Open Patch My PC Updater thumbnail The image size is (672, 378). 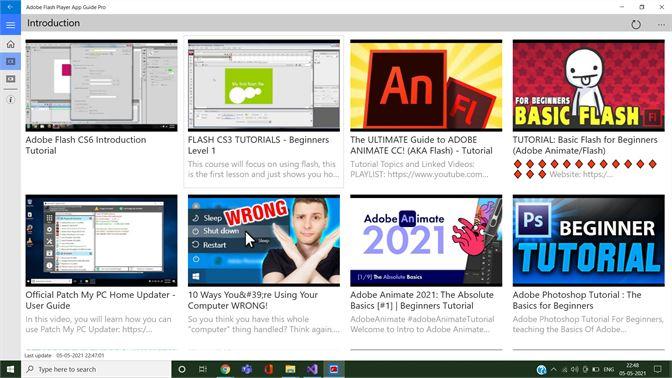point(102,241)
